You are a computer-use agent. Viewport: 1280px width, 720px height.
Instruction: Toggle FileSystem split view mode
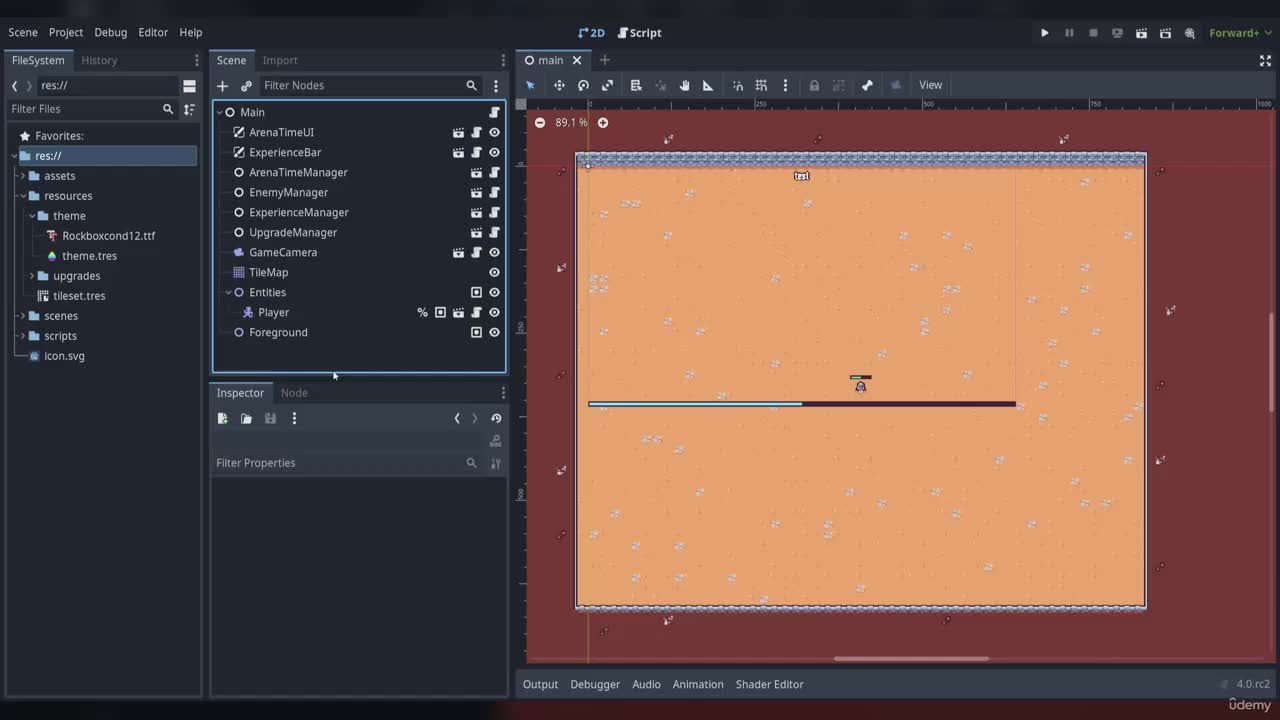(x=189, y=86)
